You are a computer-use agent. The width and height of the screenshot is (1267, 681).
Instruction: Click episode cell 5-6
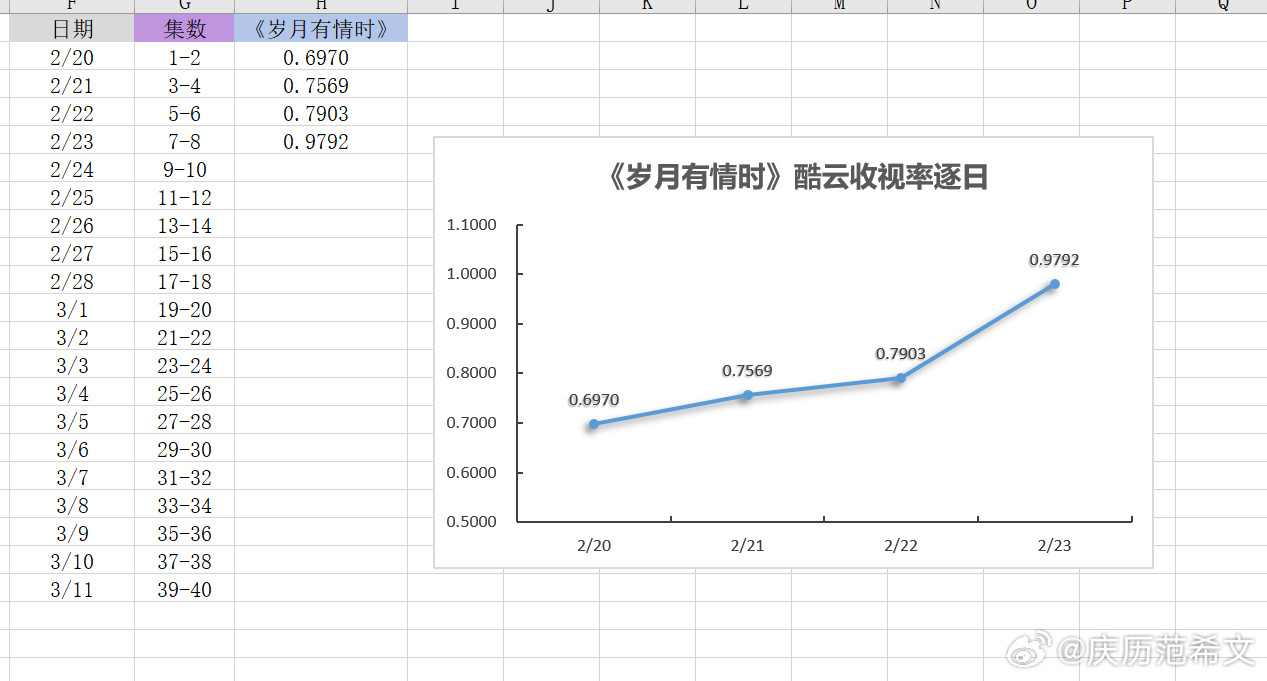click(185, 113)
